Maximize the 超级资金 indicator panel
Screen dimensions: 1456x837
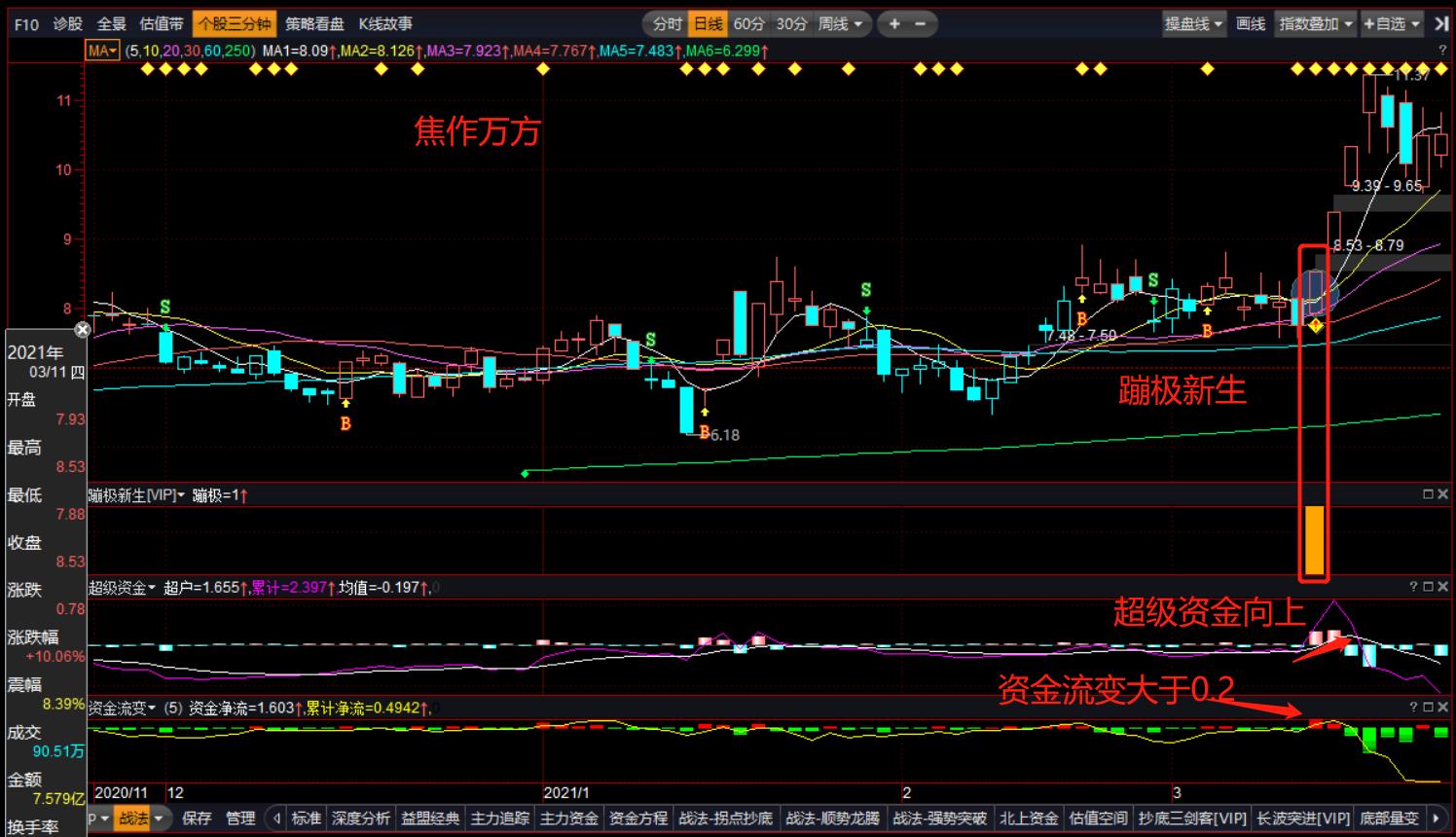[1428, 587]
